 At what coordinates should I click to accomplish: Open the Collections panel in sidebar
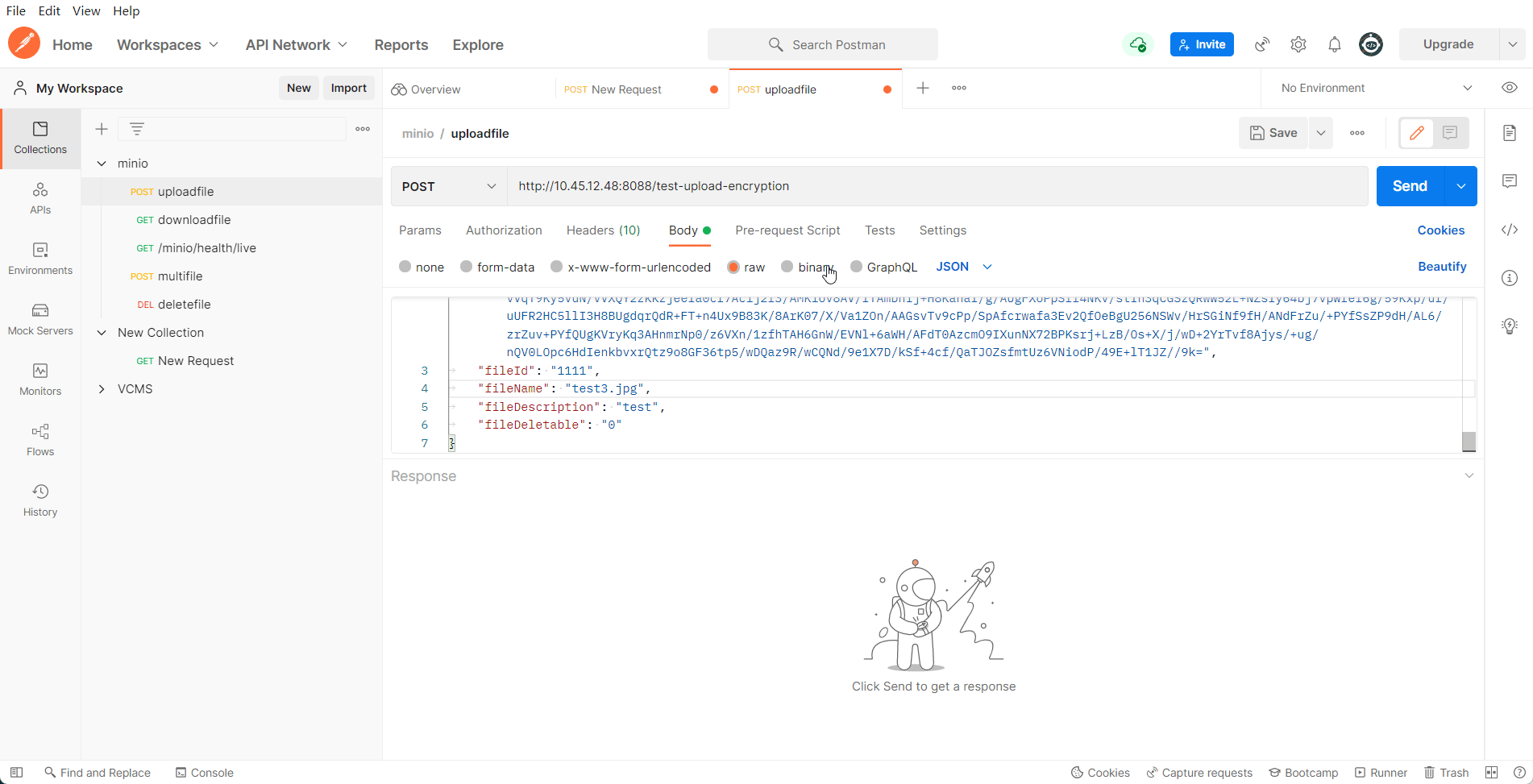tap(40, 138)
